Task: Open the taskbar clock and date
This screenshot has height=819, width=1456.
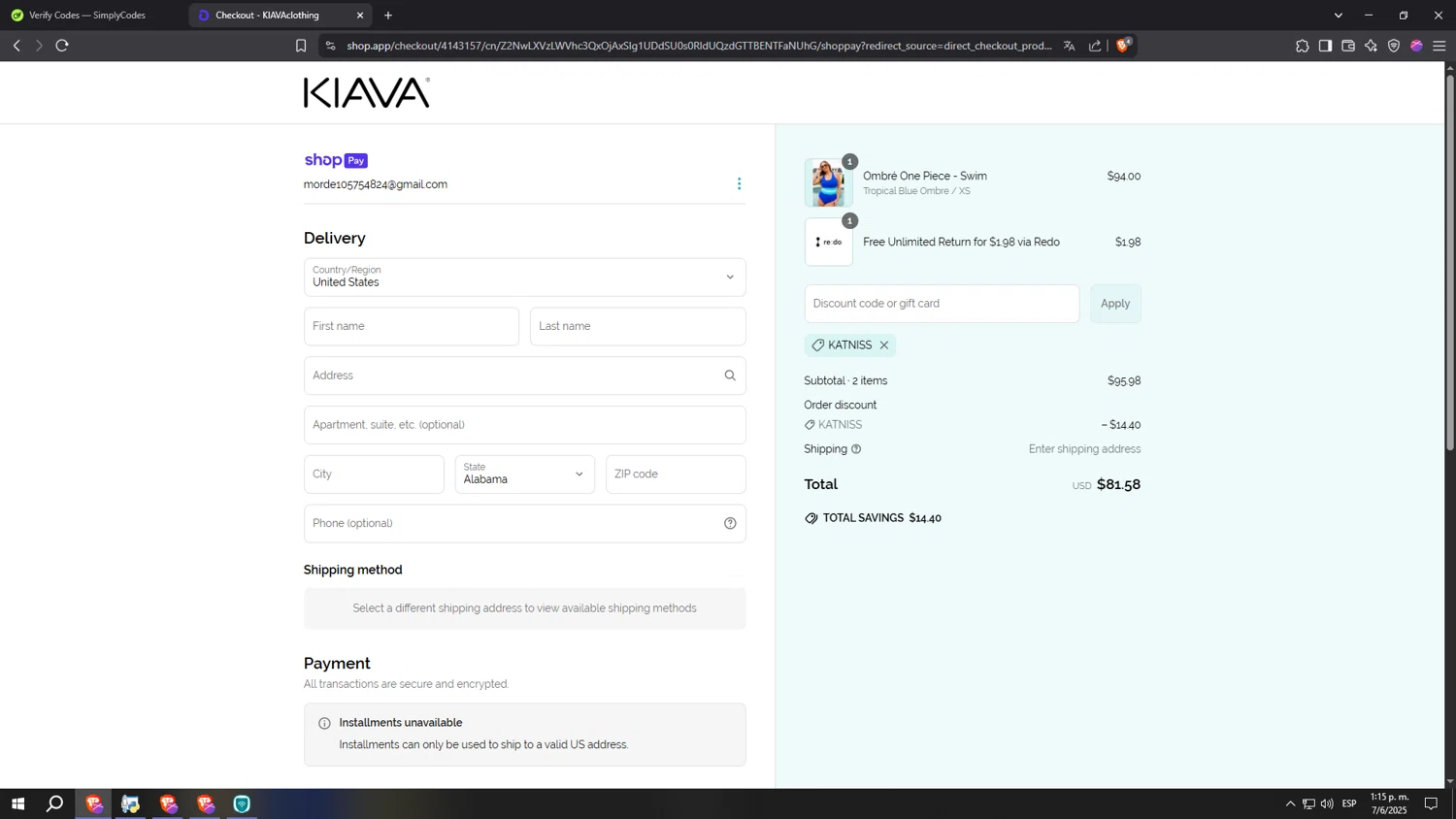Action: pyautogui.click(x=1389, y=803)
